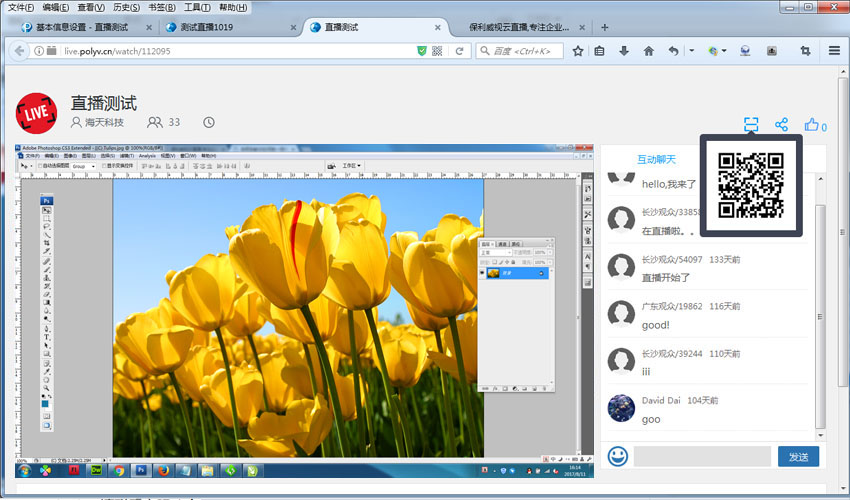
Task: Click the bookmark star icon in toolbar
Action: [x=578, y=51]
